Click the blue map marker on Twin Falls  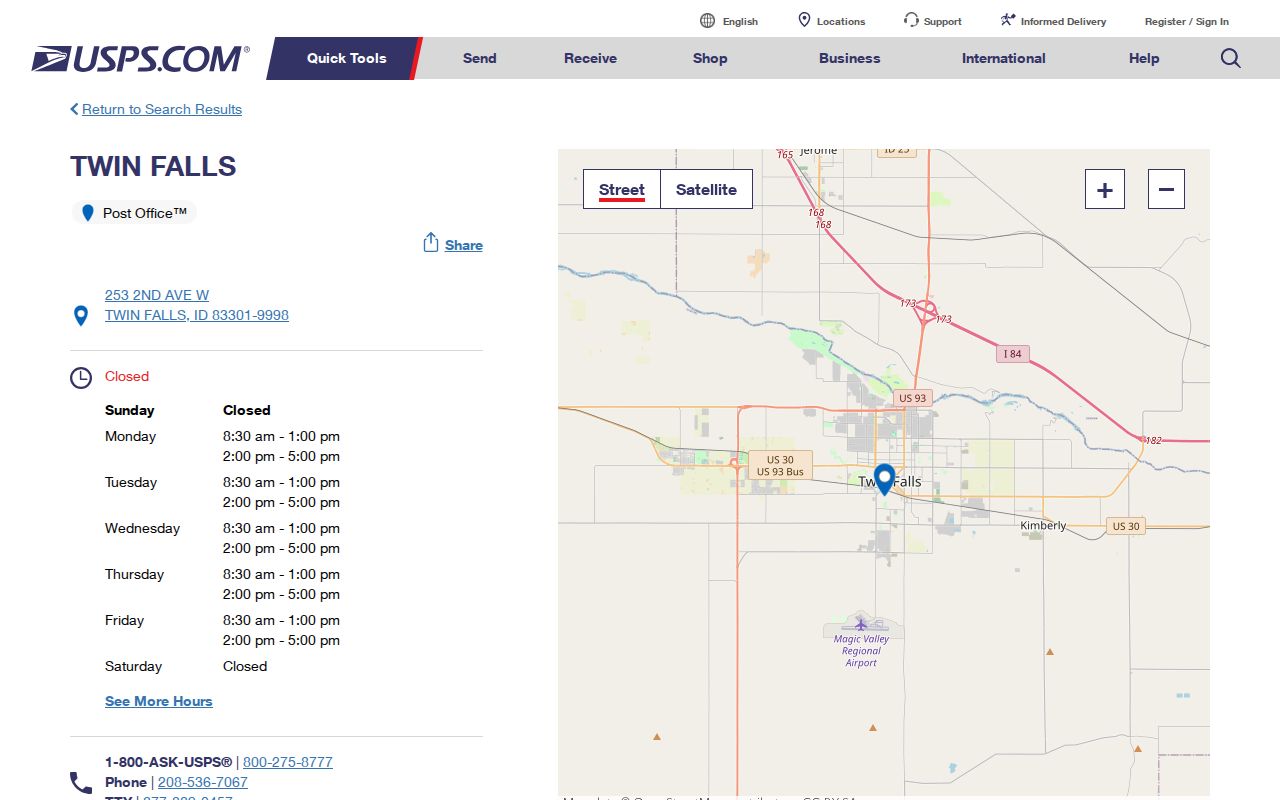point(884,479)
